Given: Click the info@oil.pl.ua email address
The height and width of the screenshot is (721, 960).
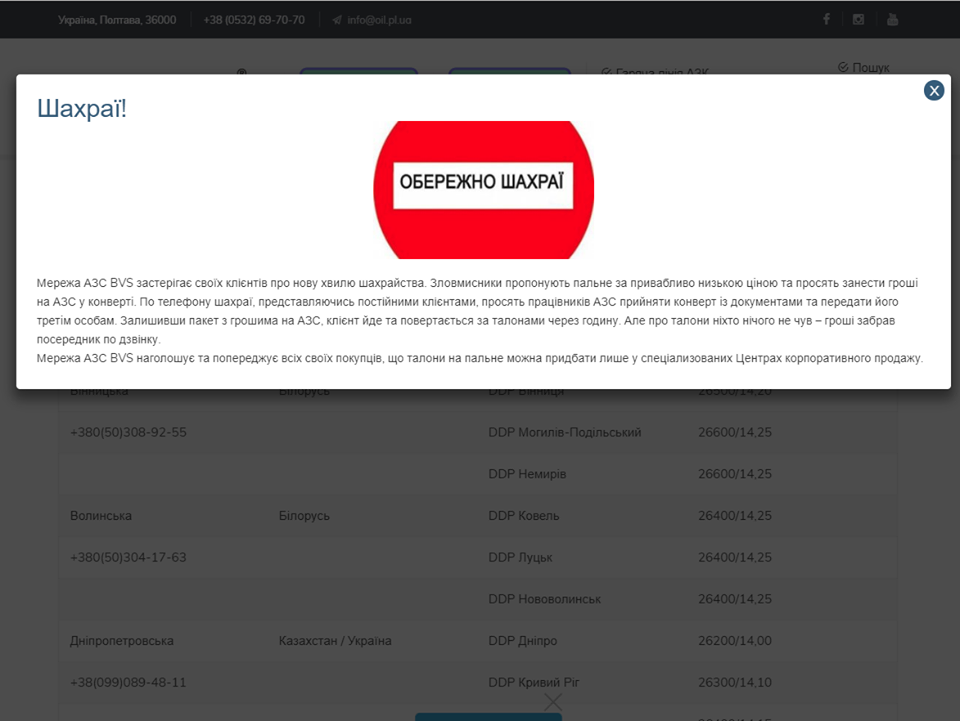Looking at the screenshot, I should [x=379, y=20].
